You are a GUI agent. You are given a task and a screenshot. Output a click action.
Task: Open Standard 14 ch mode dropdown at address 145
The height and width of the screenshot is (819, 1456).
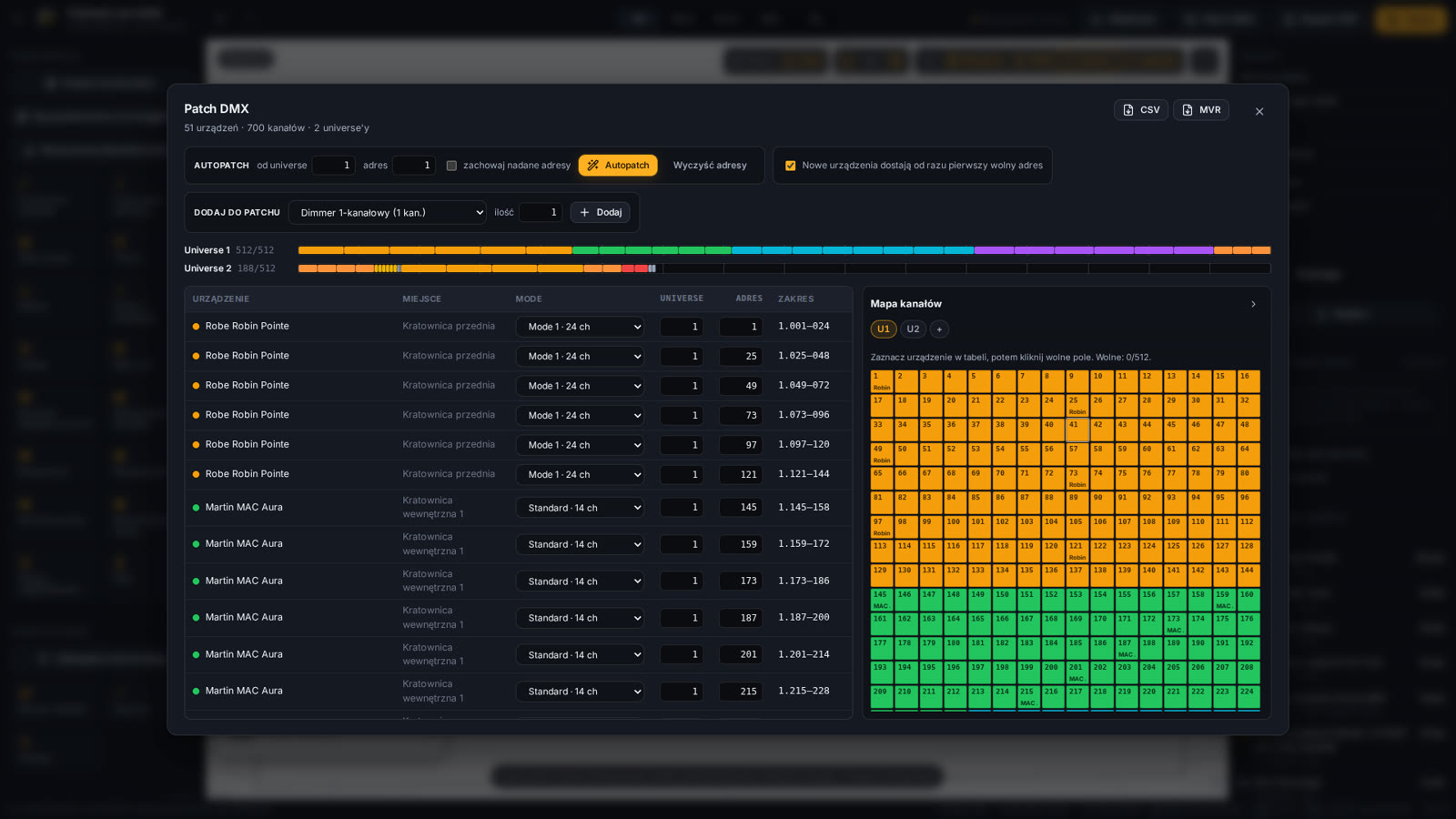[x=580, y=508]
